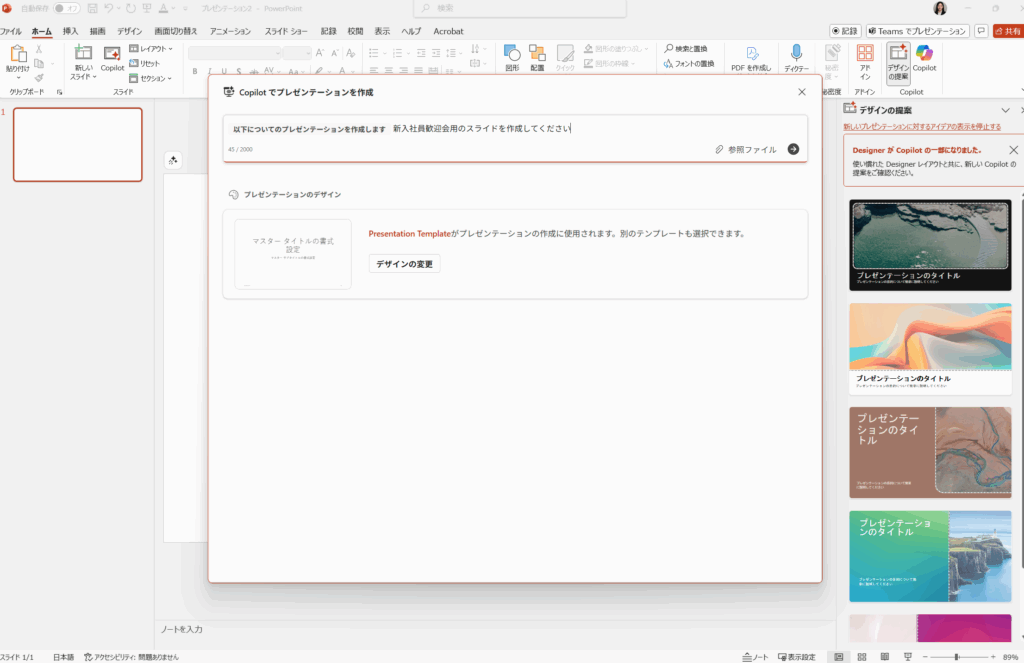1024x663 pixels.
Task: Switch to slide sorter view in the status bar
Action: (x=861, y=656)
